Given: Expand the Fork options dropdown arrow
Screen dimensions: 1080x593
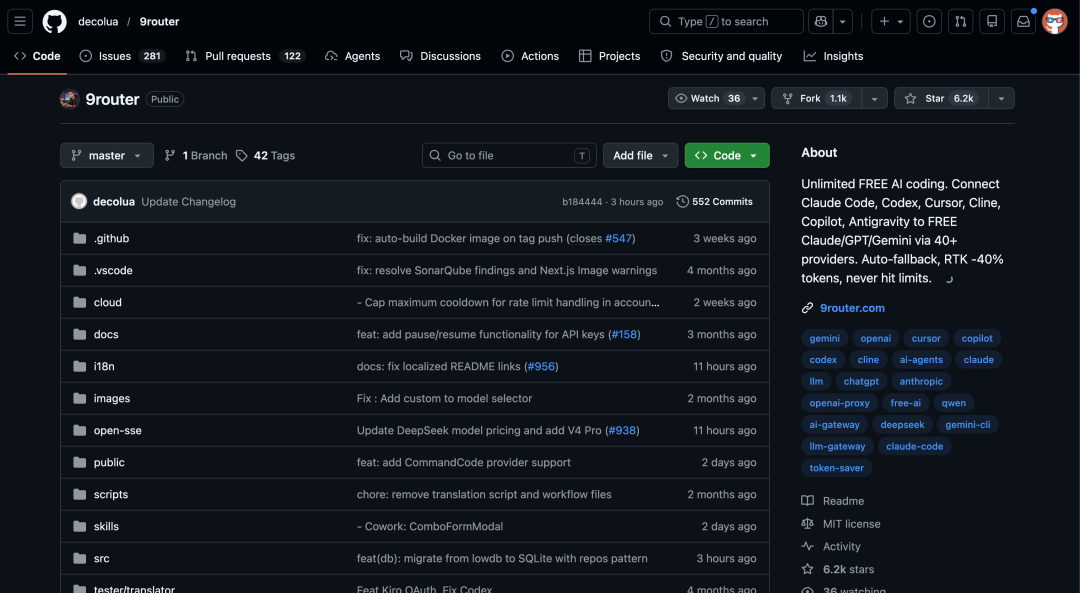Looking at the screenshot, I should 874,98.
